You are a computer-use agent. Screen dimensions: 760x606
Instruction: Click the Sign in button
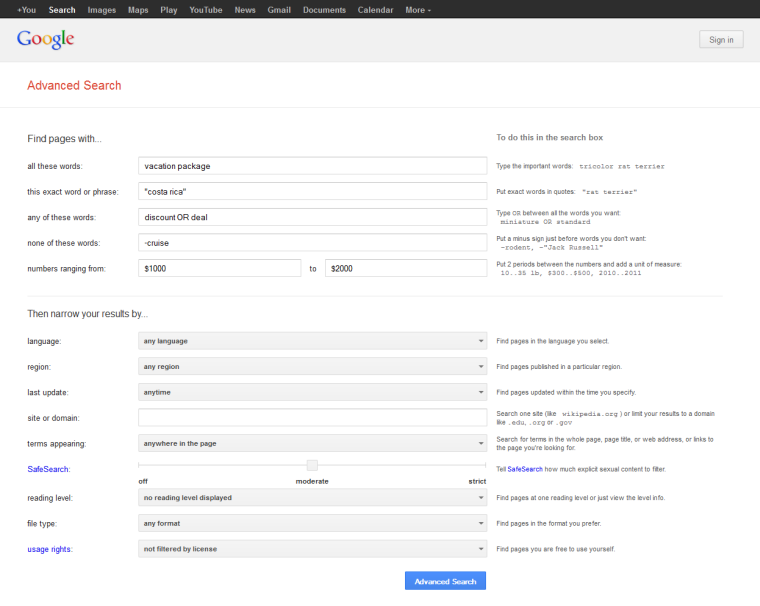point(721,40)
